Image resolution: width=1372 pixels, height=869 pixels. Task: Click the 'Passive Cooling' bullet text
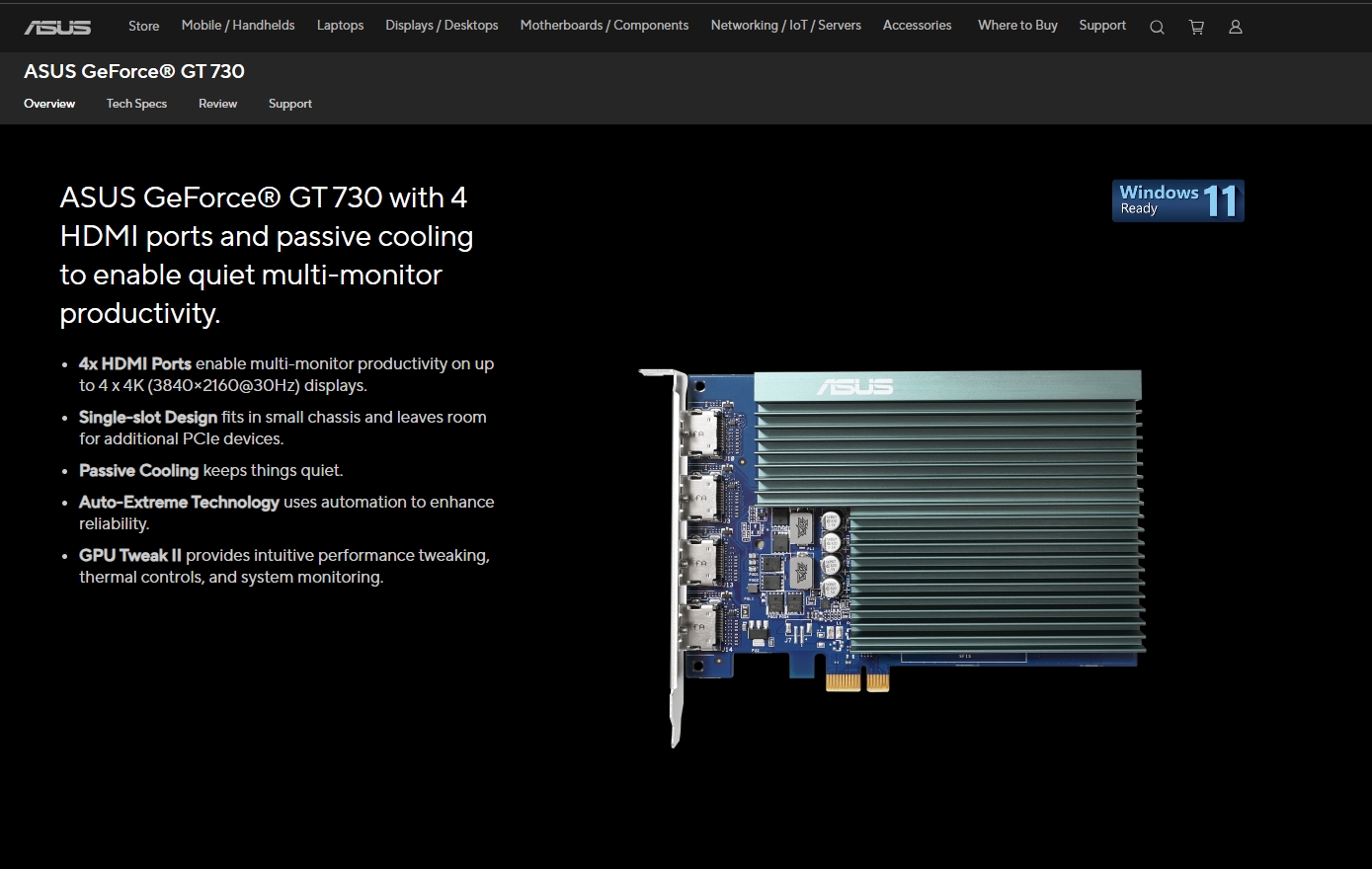pyautogui.click(x=211, y=471)
